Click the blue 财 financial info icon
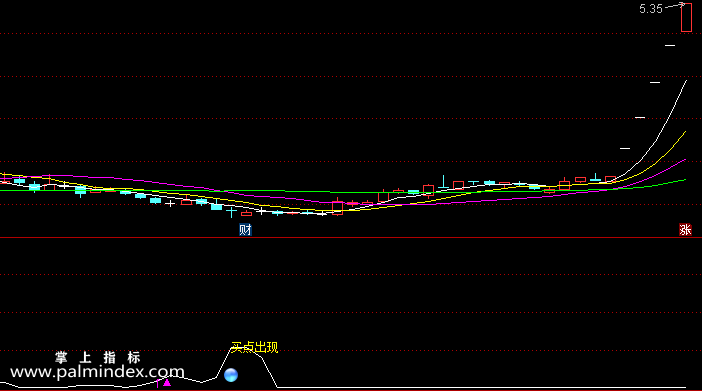Image resolution: width=702 pixels, height=391 pixels. tap(245, 230)
